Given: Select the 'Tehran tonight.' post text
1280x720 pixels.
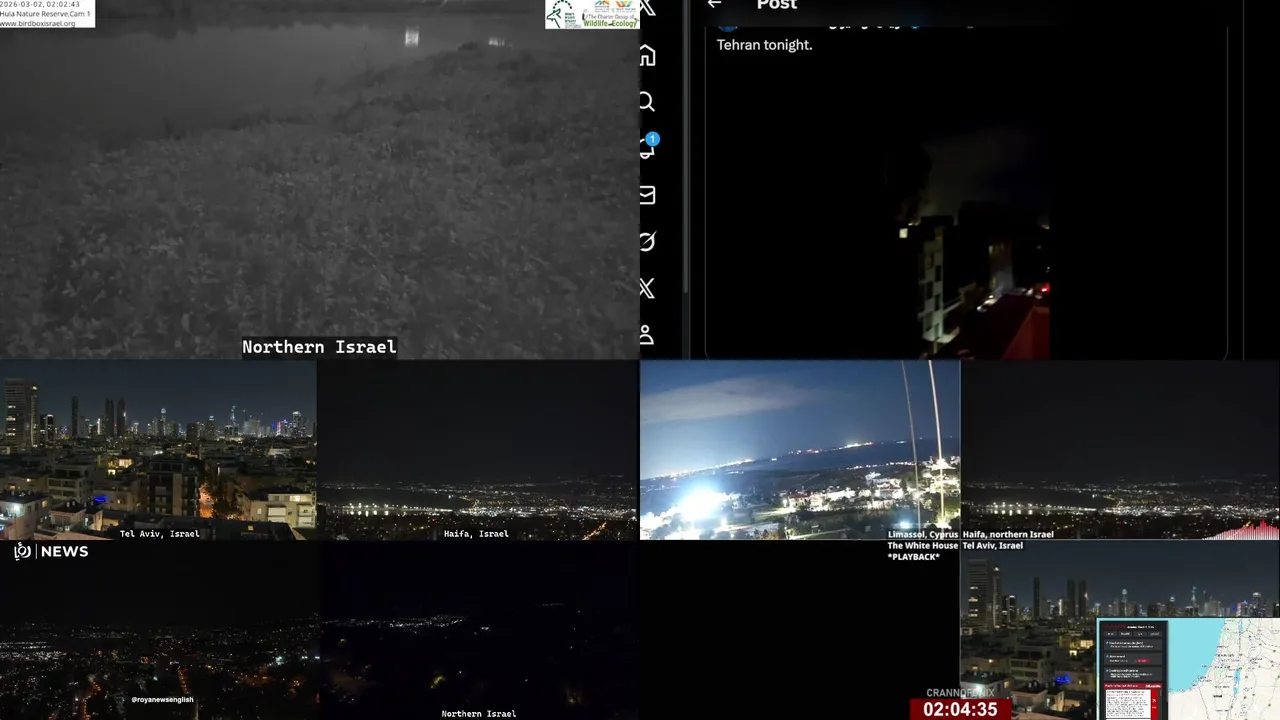Looking at the screenshot, I should coord(765,45).
